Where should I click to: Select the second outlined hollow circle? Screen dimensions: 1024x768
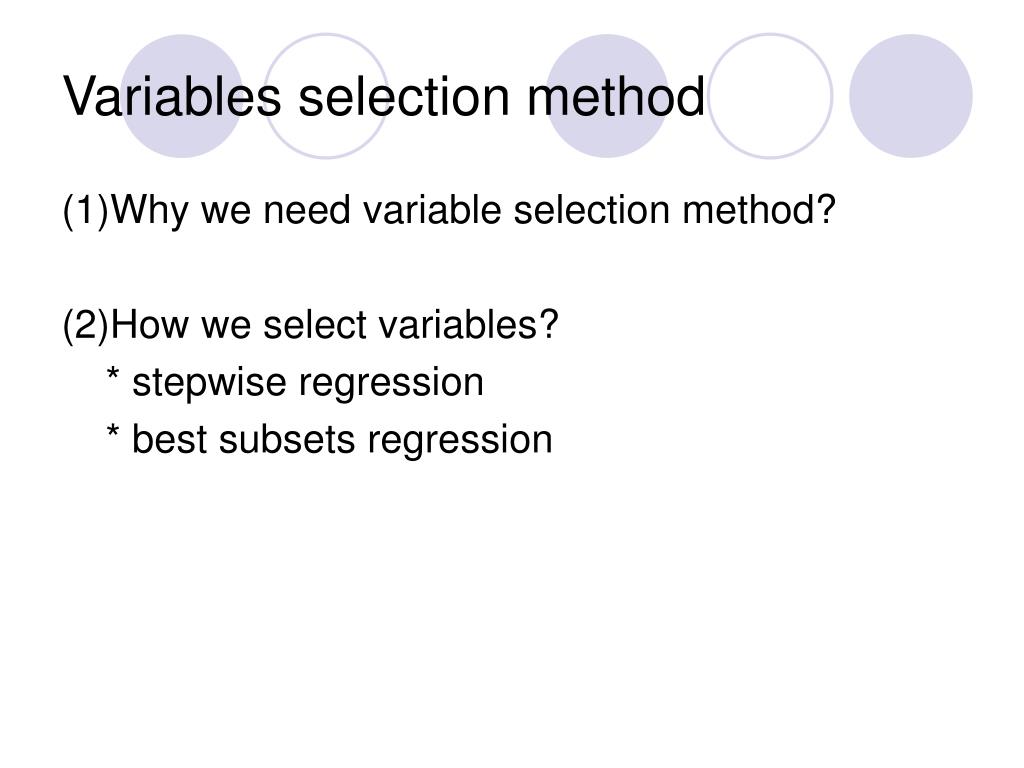pyautogui.click(x=326, y=96)
